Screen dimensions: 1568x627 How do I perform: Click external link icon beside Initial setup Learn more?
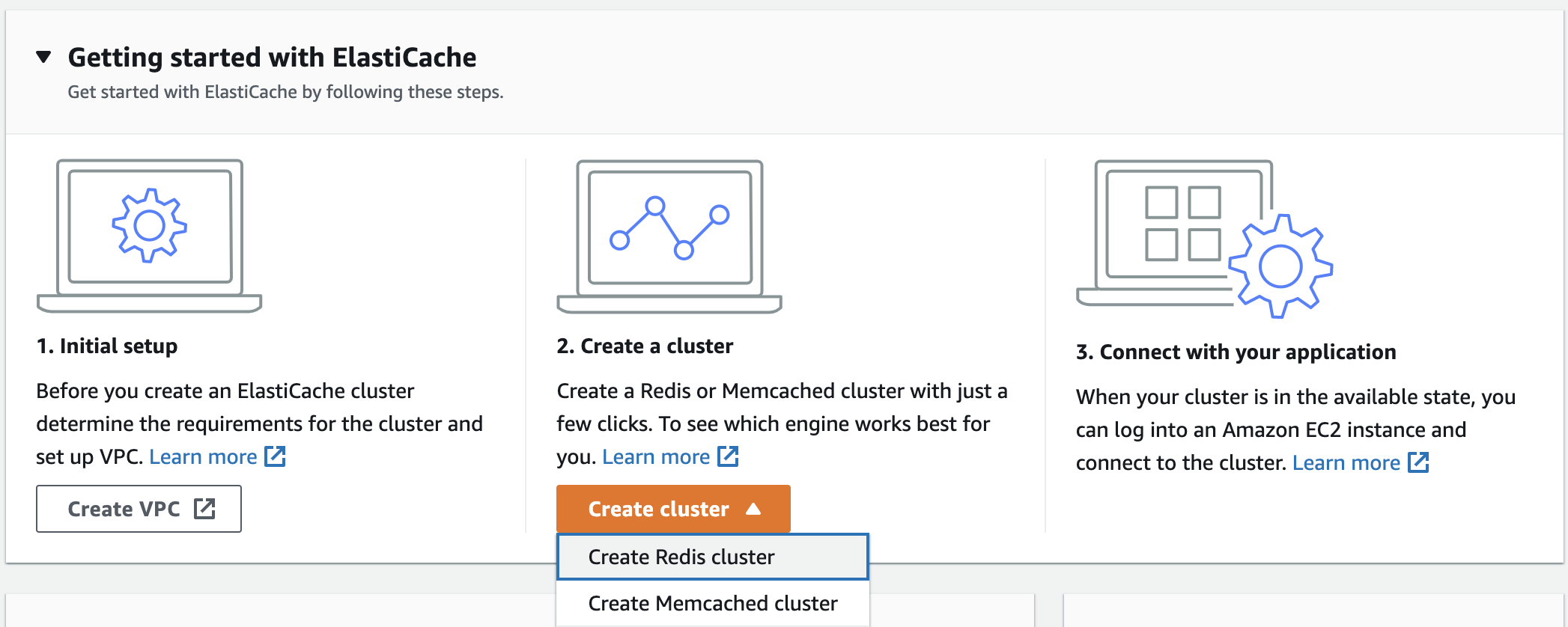276,456
